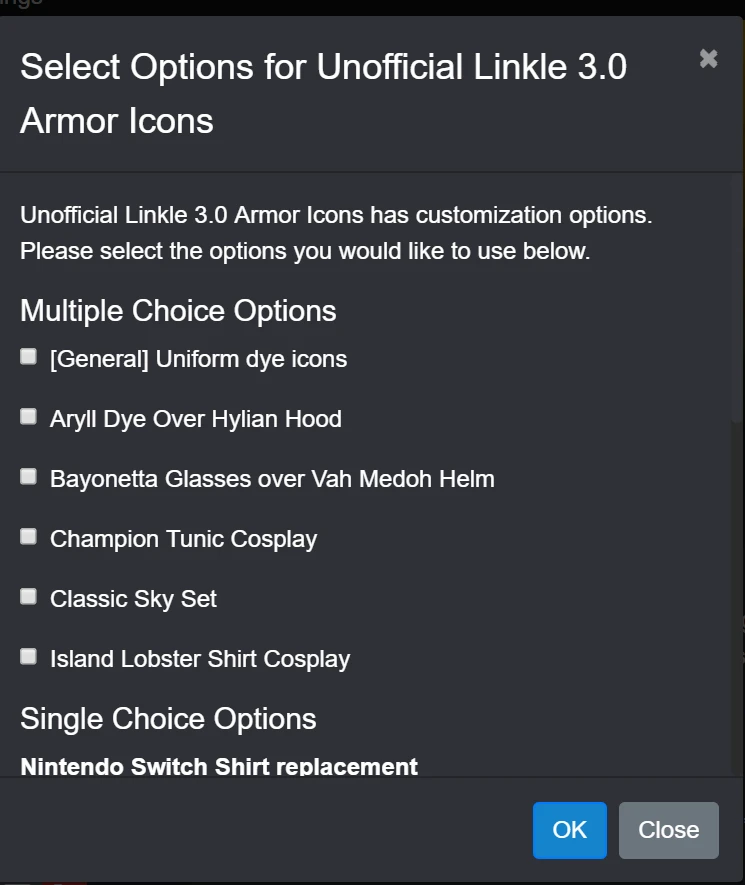Image resolution: width=745 pixels, height=885 pixels.
Task: Click the 'Multiple Choice Options' section heading
Action: tap(178, 311)
